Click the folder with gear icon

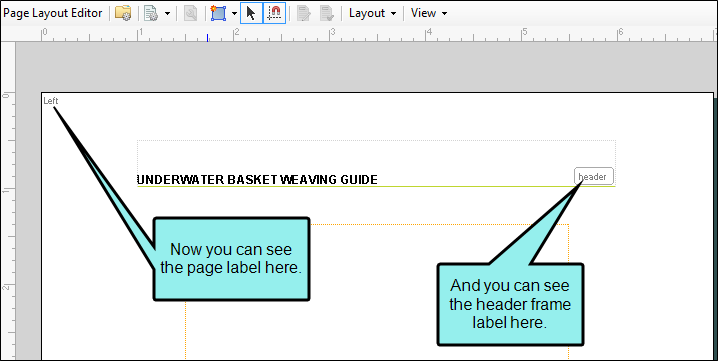point(123,13)
